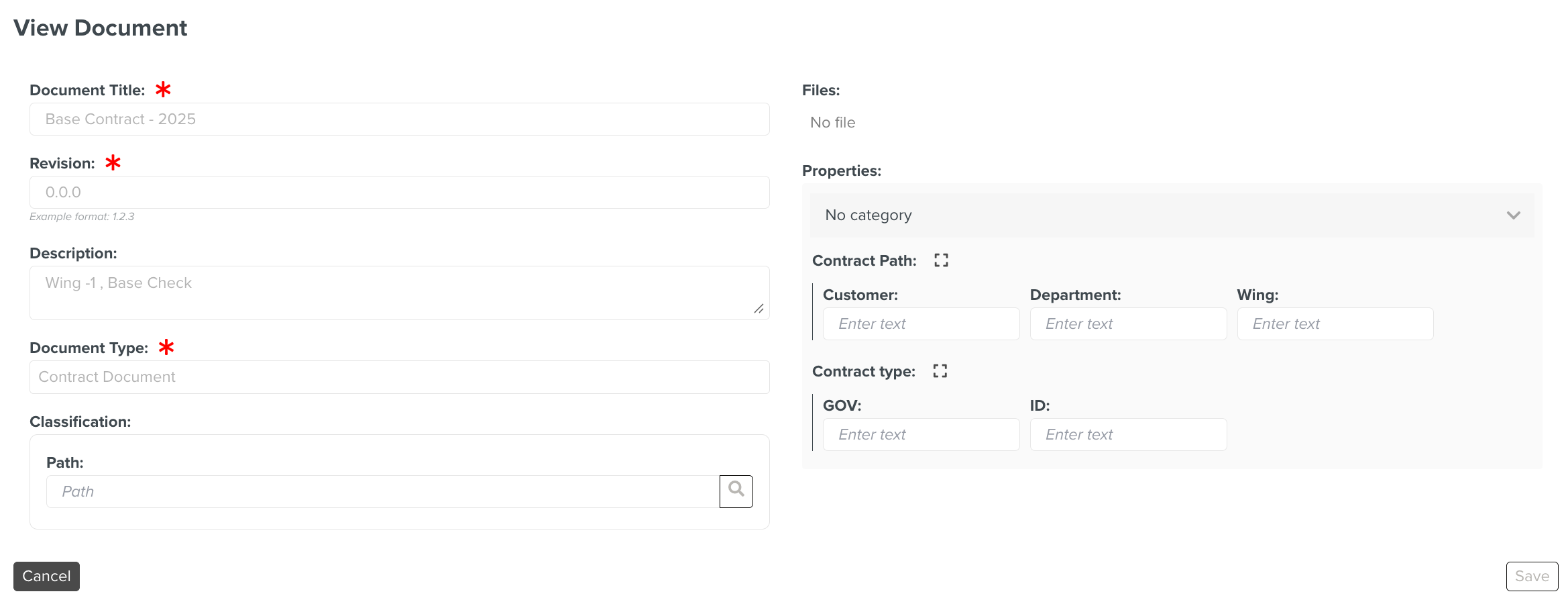Click the ID Enter text field
Viewport: 1568px width, 604px height.
pos(1127,434)
